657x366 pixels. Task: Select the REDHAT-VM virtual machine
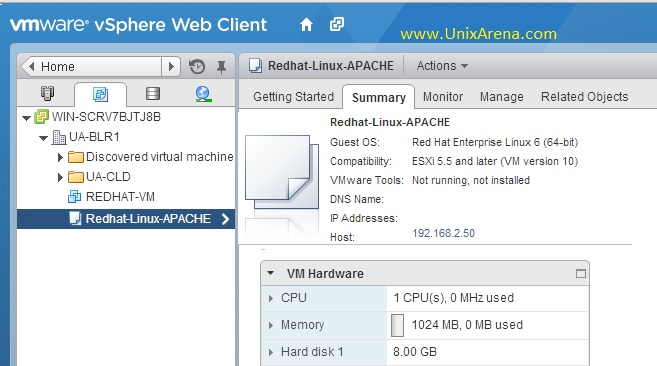[120, 197]
